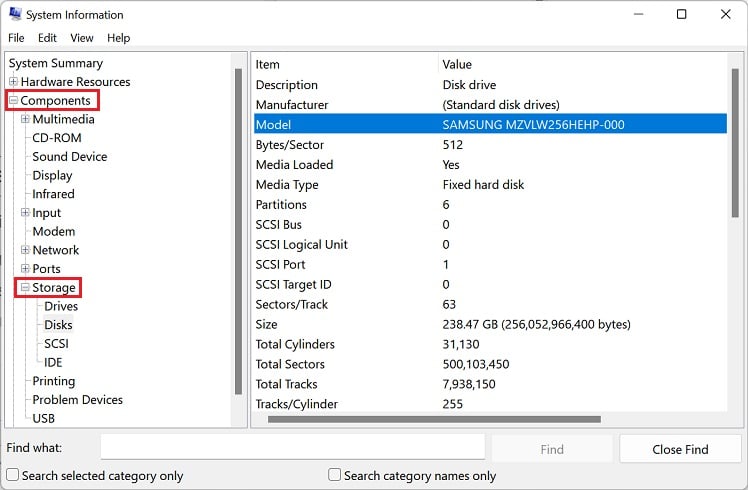Select Drives under Storage

tap(61, 306)
